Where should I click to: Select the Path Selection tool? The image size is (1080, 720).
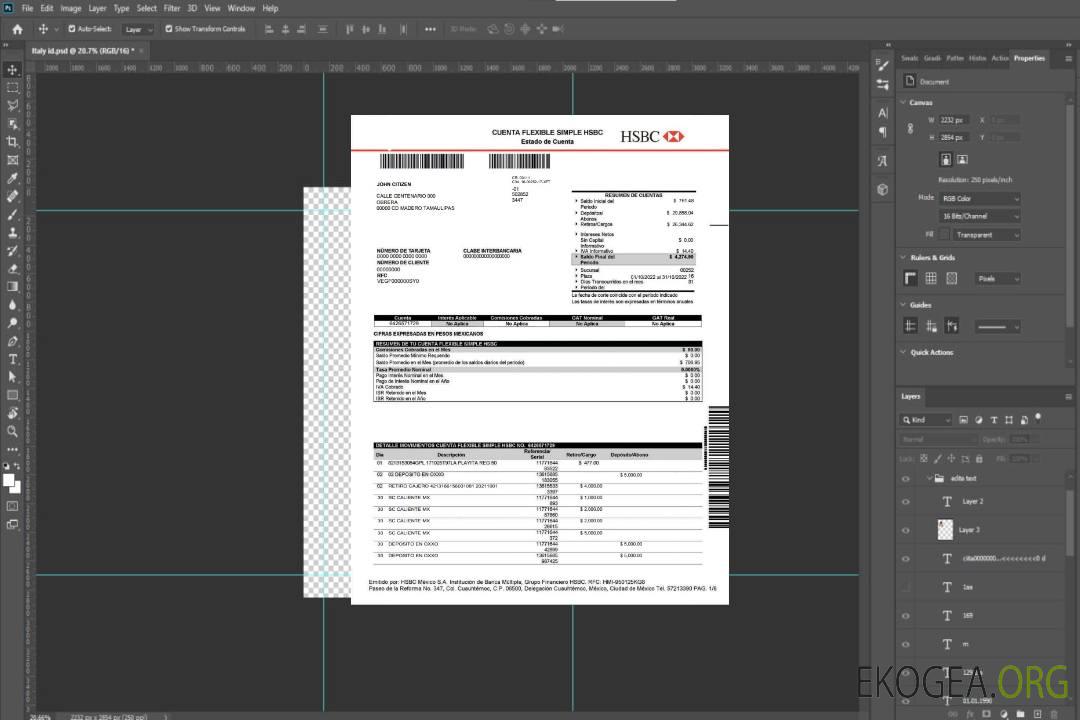click(12, 377)
